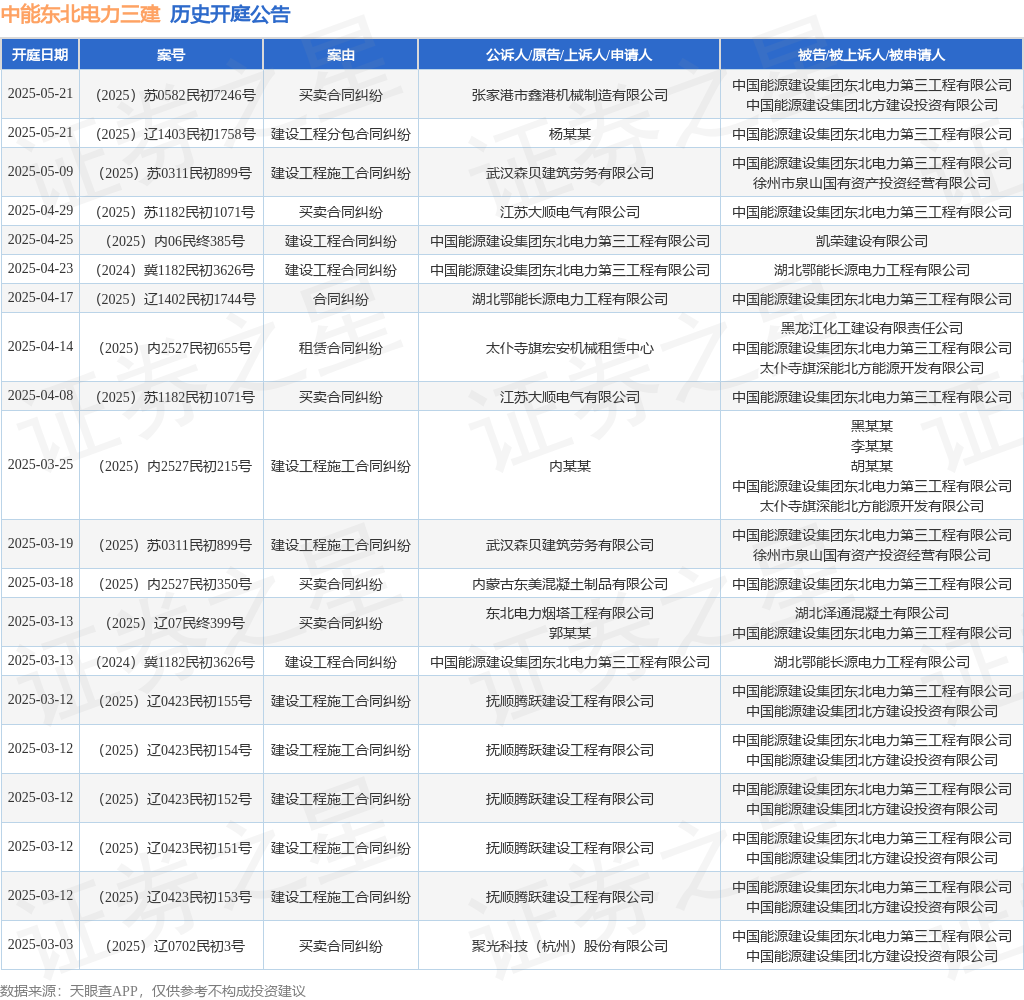Select the date 2025-04-14
The width and height of the screenshot is (1024, 1000).
click(40, 347)
